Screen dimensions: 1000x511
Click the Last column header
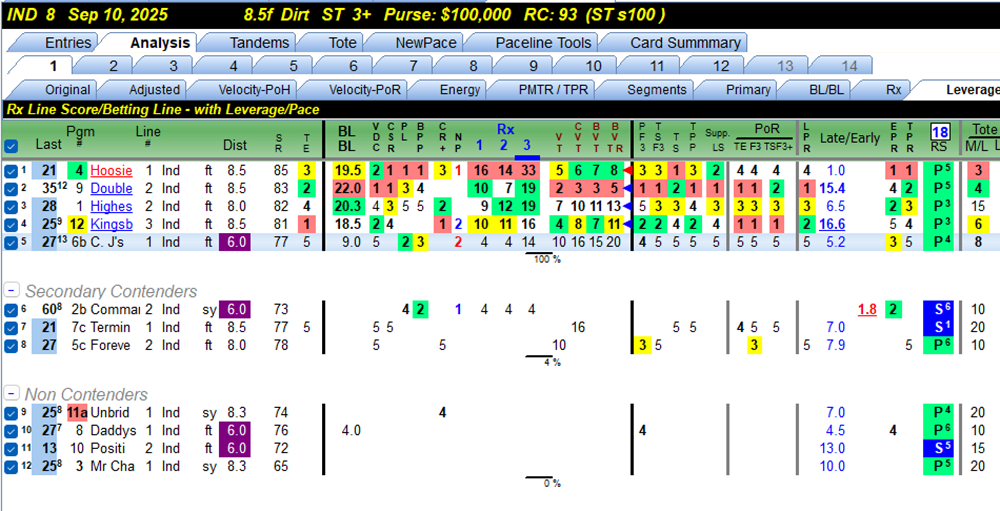click(x=48, y=145)
